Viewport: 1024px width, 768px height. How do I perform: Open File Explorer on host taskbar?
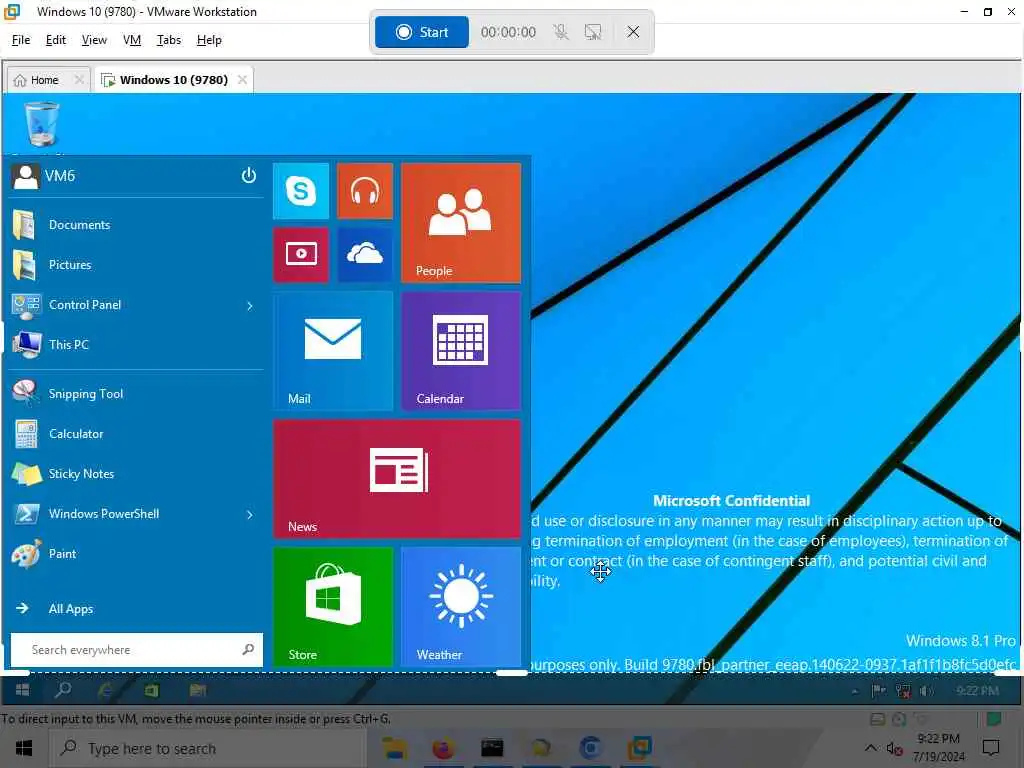[394, 748]
